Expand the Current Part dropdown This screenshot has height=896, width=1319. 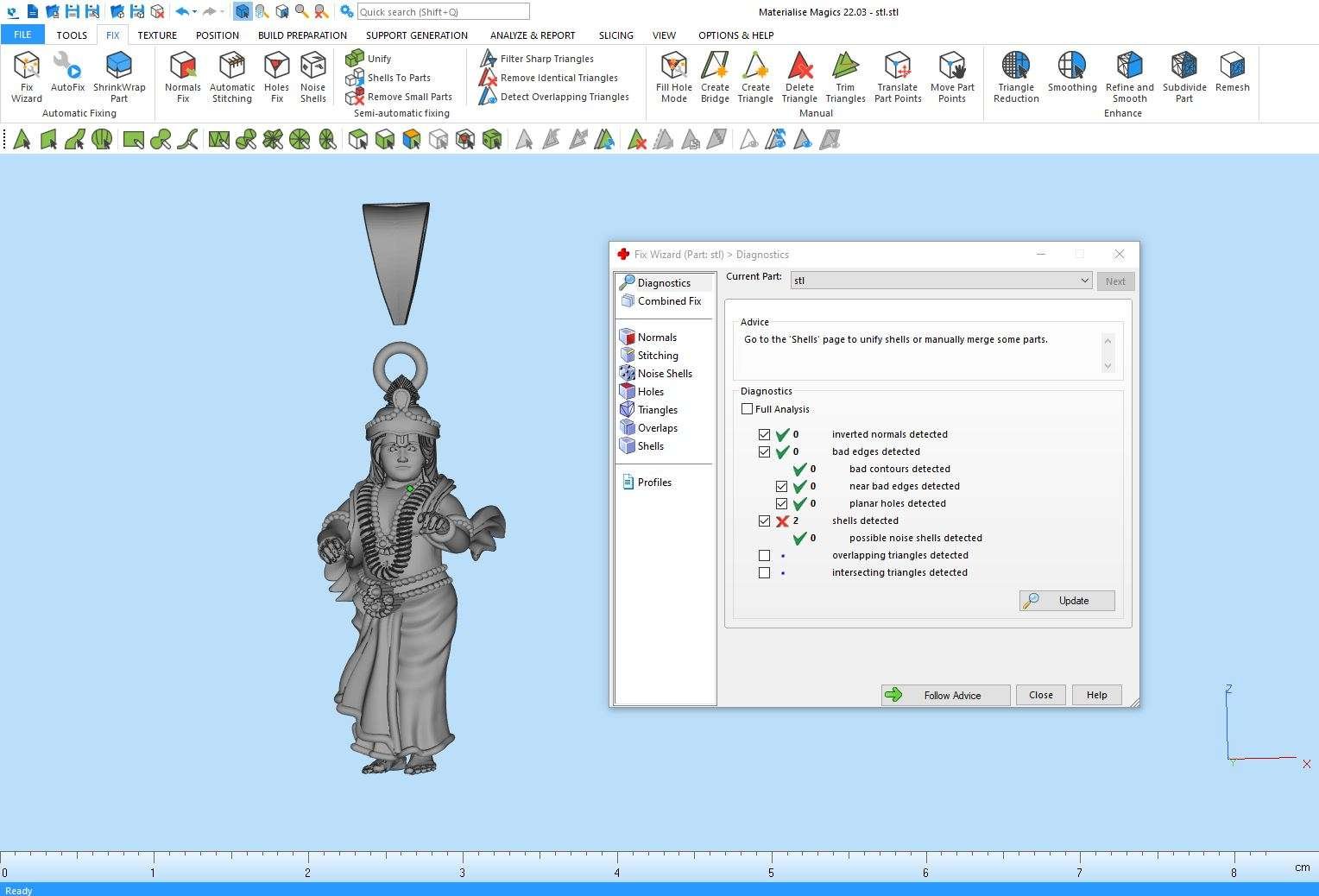tap(1084, 281)
